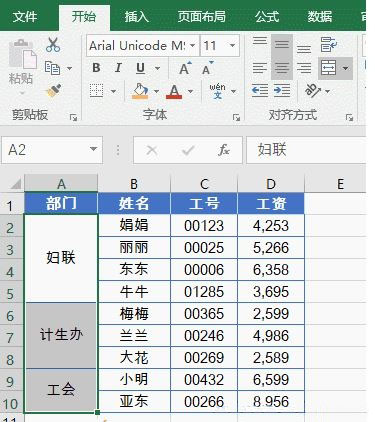Viewport: 375px width, 422px height.
Task: Open text orientation dropdown arrow
Action: click(328, 91)
